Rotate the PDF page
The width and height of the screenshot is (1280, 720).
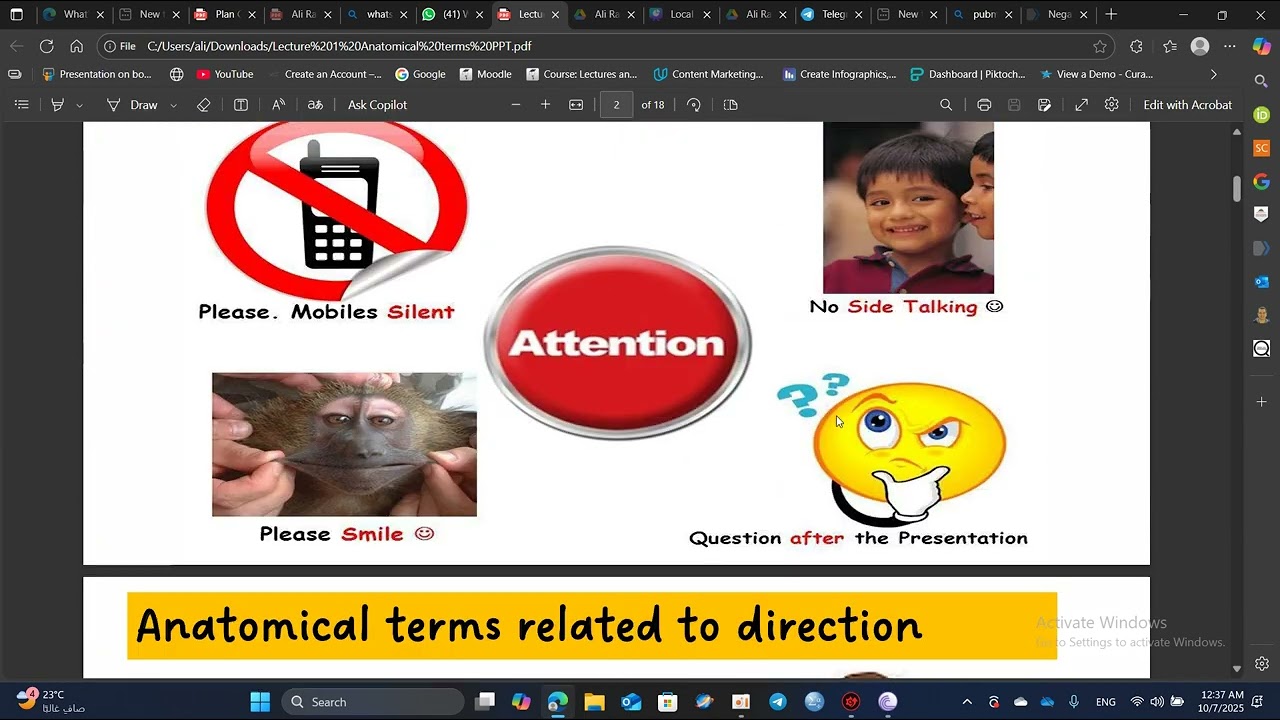694,105
